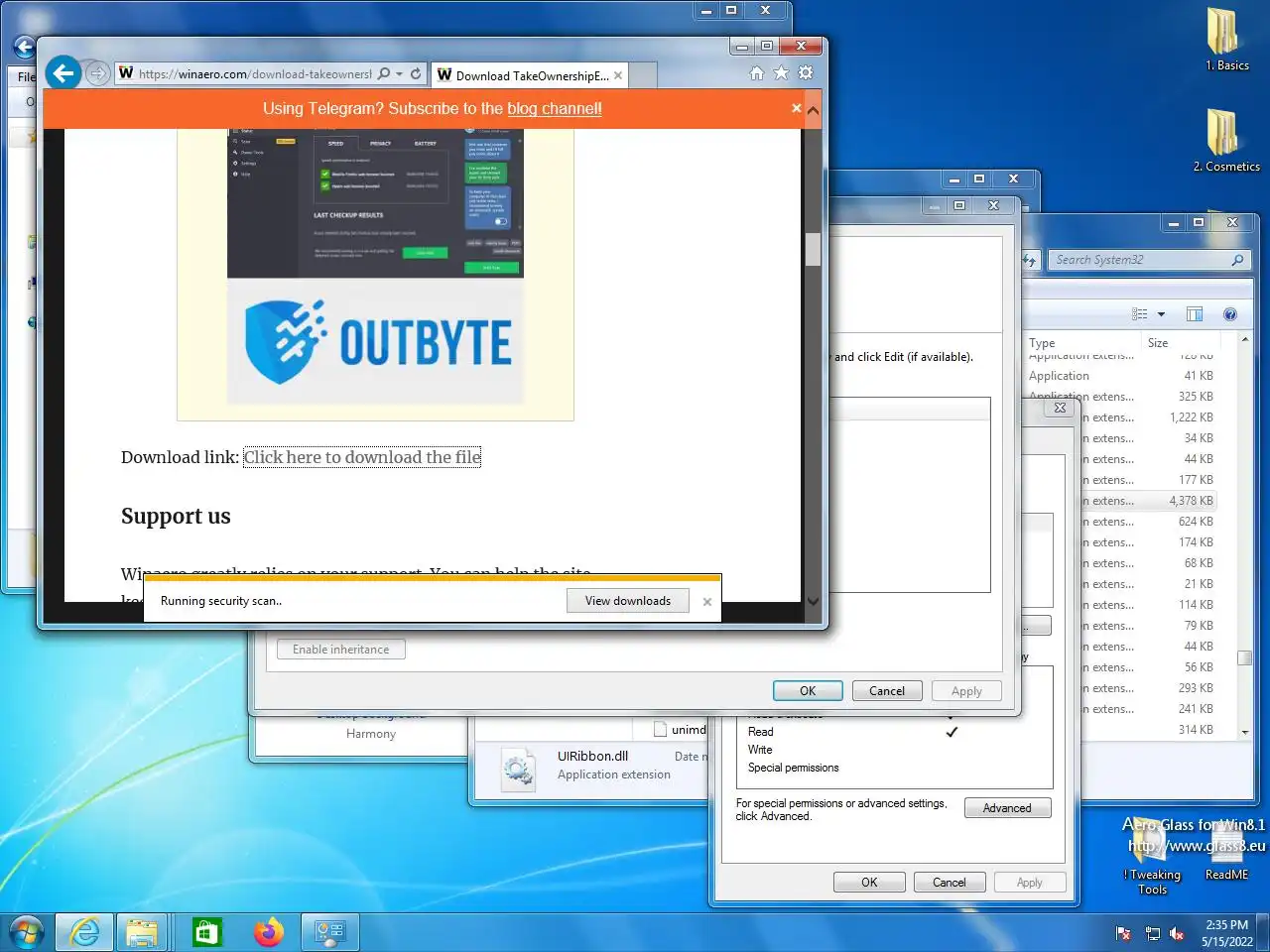Open the 2. Cosmetics desktop folder
Viewport: 1270px width, 952px height.
tap(1226, 140)
